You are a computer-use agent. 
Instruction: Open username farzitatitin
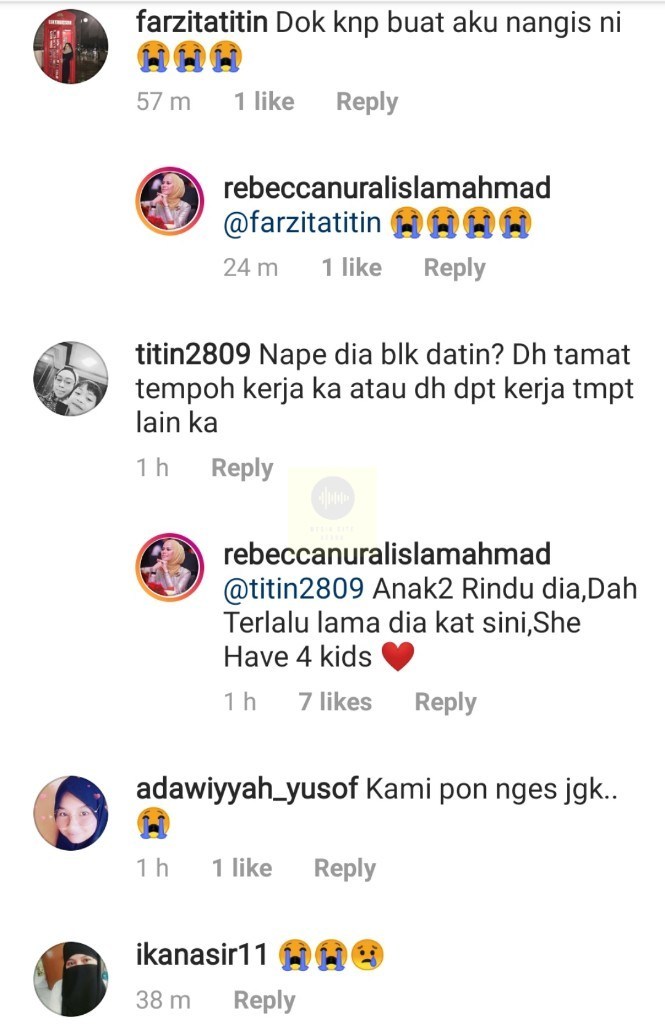click(202, 23)
